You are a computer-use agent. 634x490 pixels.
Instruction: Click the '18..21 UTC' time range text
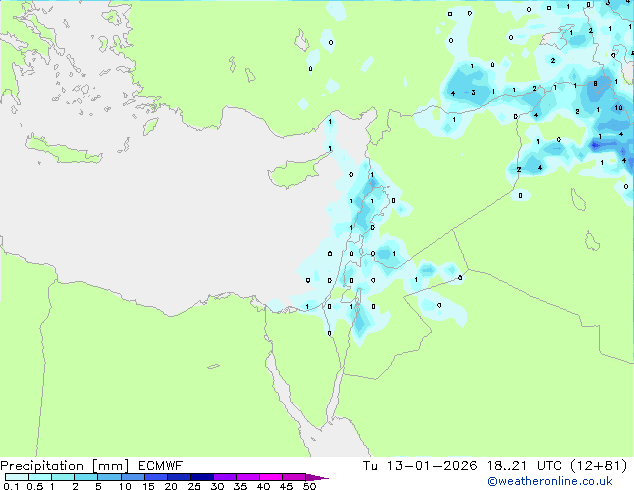(524, 466)
